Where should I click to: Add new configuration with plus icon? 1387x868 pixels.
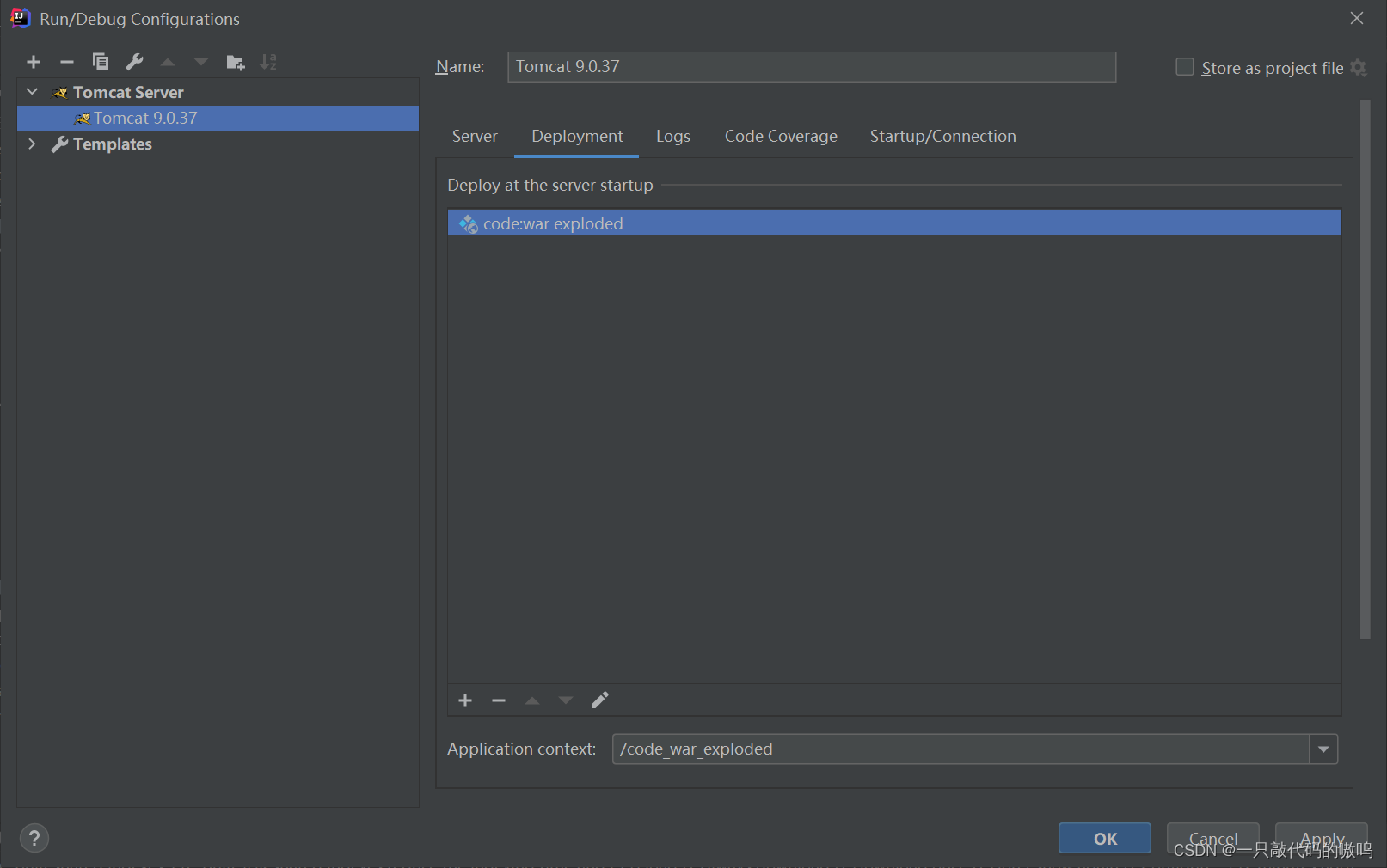click(34, 62)
